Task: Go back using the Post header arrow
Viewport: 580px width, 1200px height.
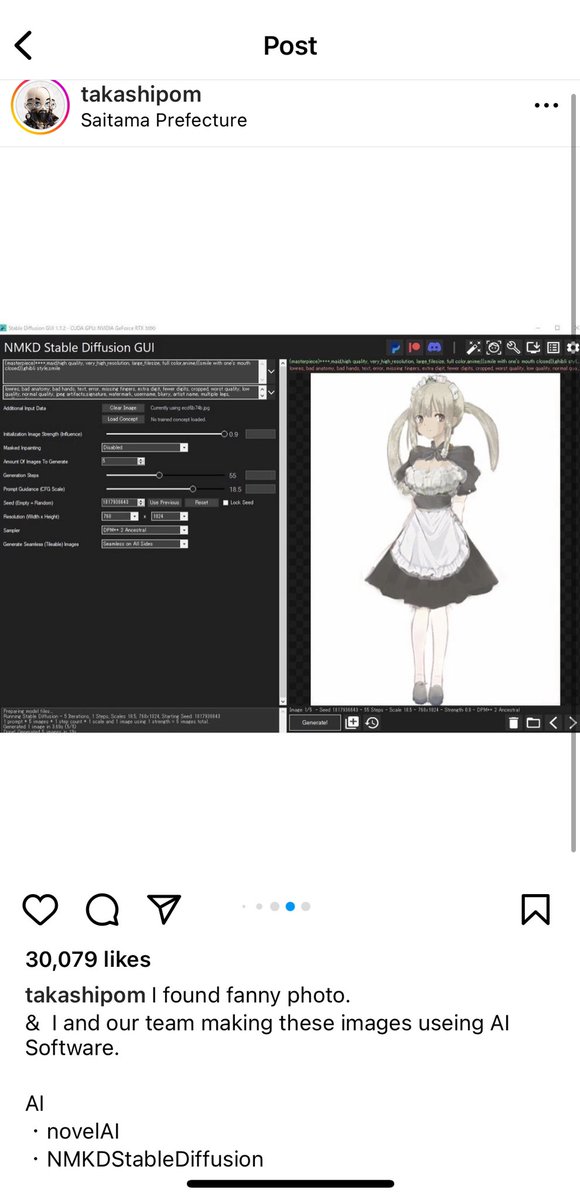Action: click(23, 45)
